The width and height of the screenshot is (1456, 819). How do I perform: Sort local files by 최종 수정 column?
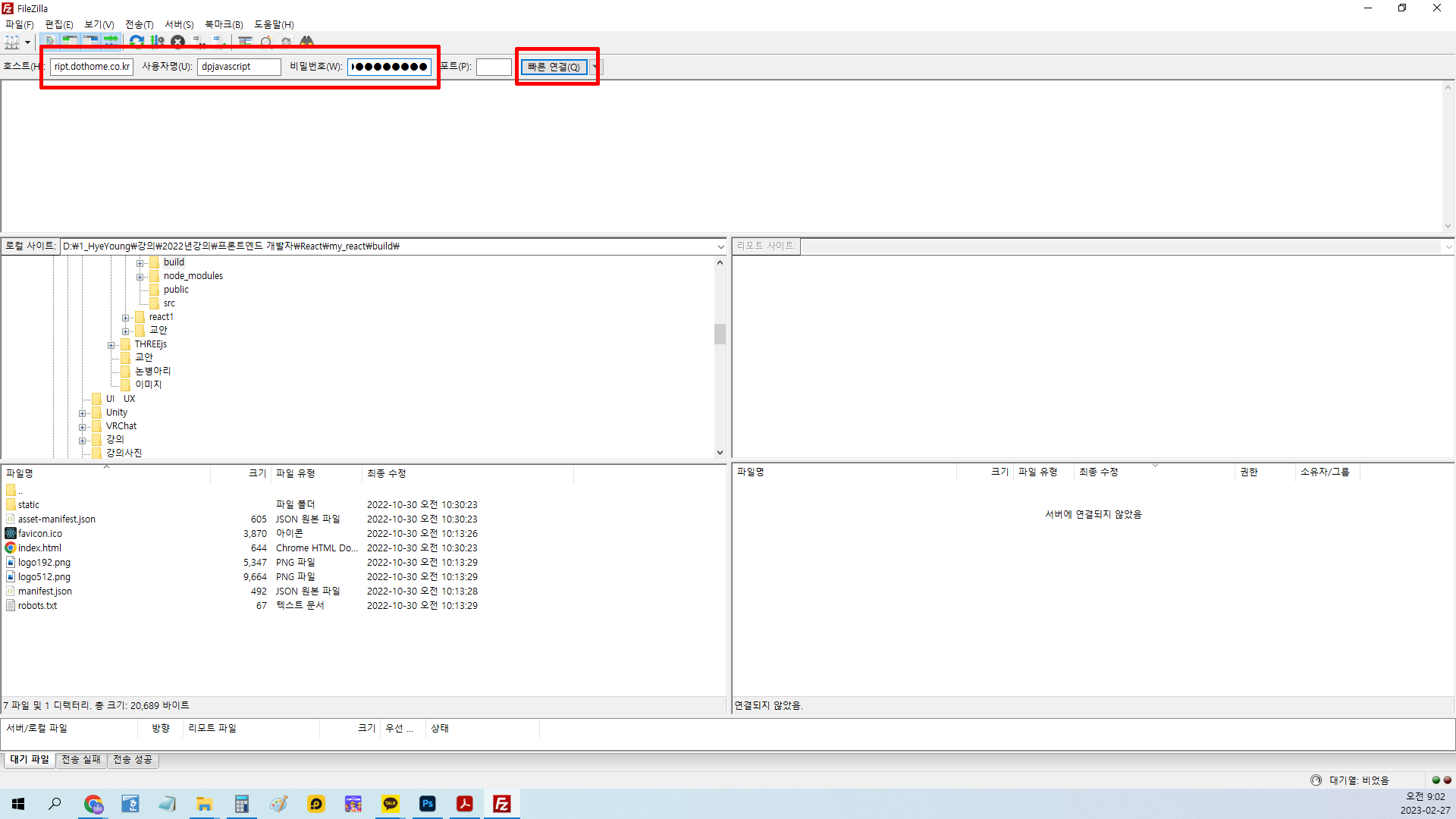(x=387, y=473)
